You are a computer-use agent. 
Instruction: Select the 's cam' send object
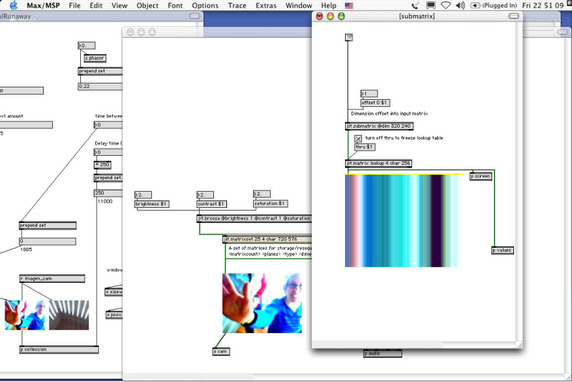tap(221, 351)
